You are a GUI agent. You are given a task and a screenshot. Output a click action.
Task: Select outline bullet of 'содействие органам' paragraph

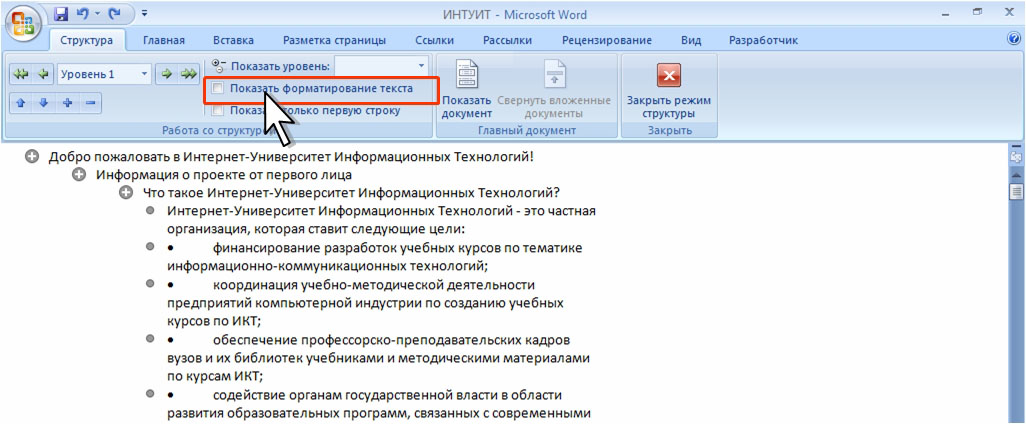150,394
